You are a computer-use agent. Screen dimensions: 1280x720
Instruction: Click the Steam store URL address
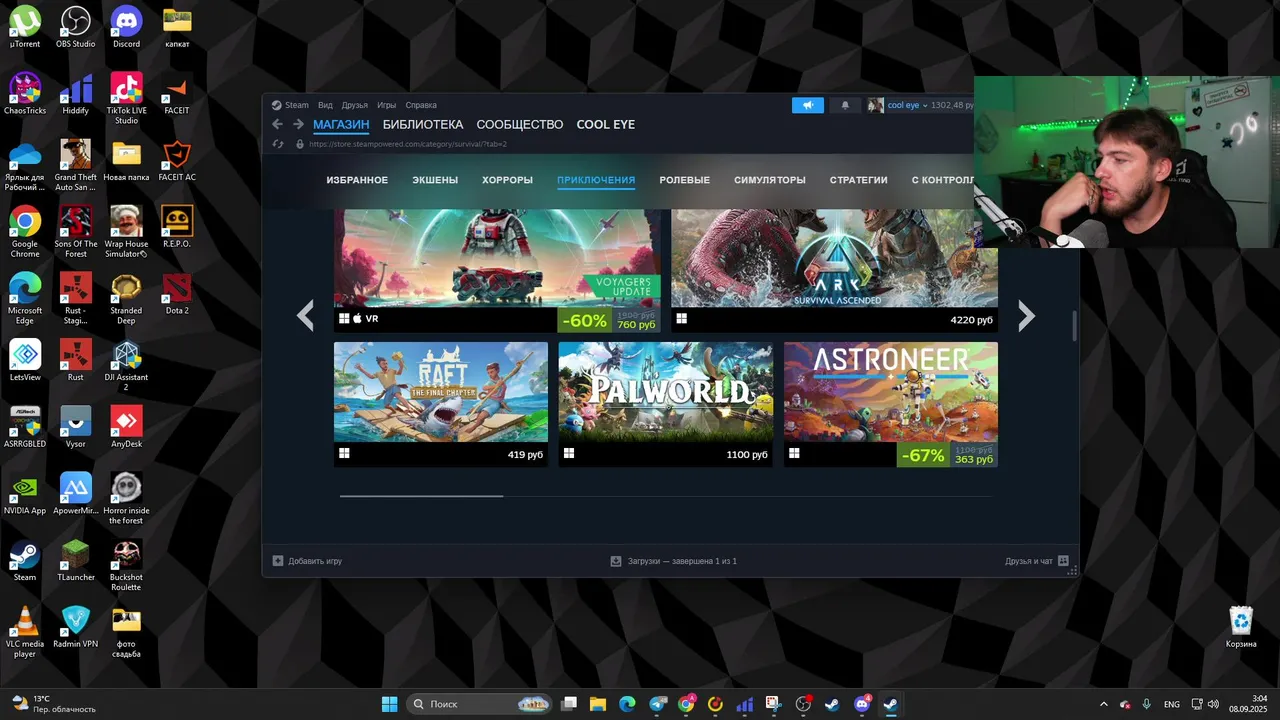[408, 144]
